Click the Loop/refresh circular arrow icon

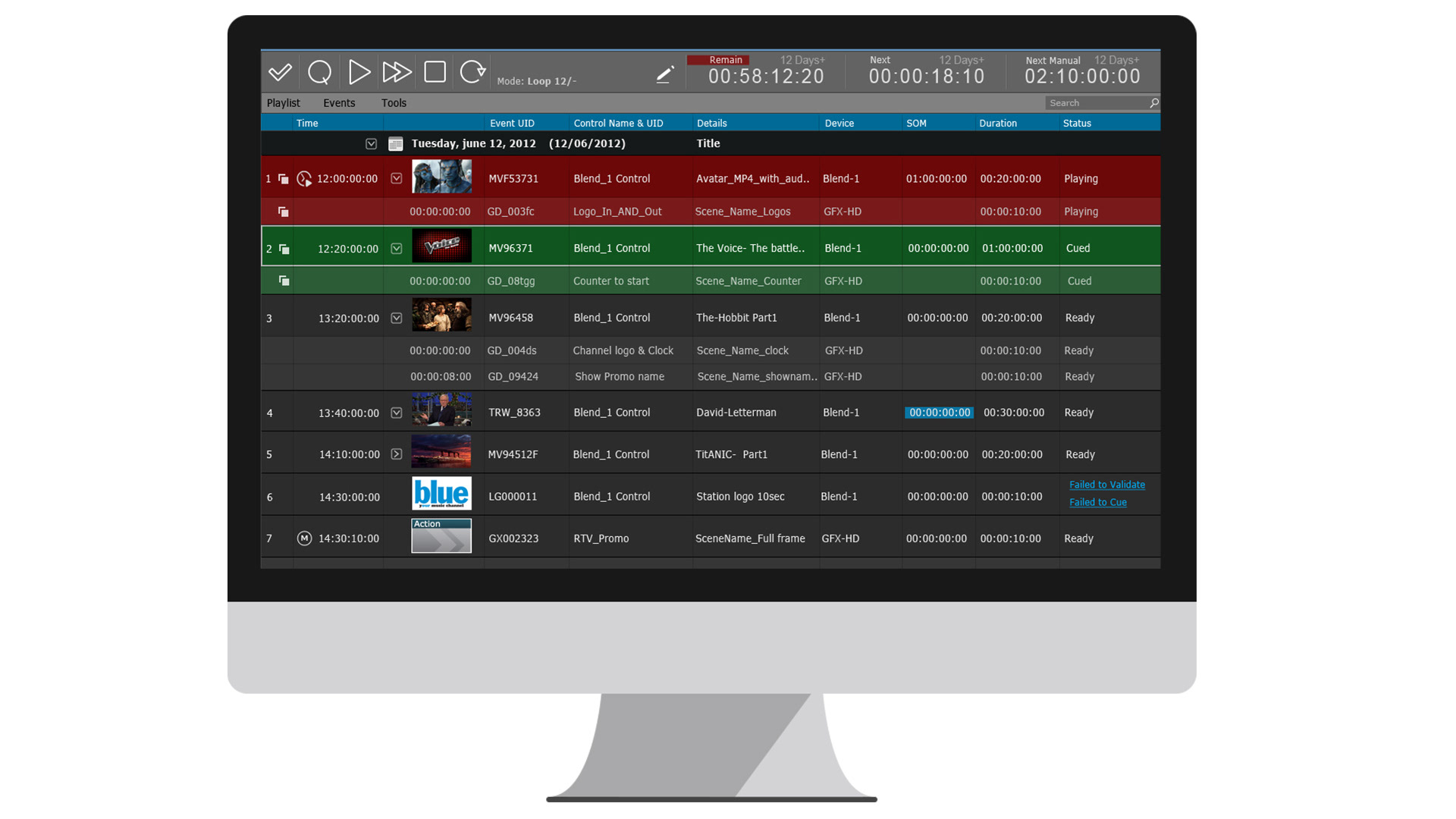click(472, 72)
